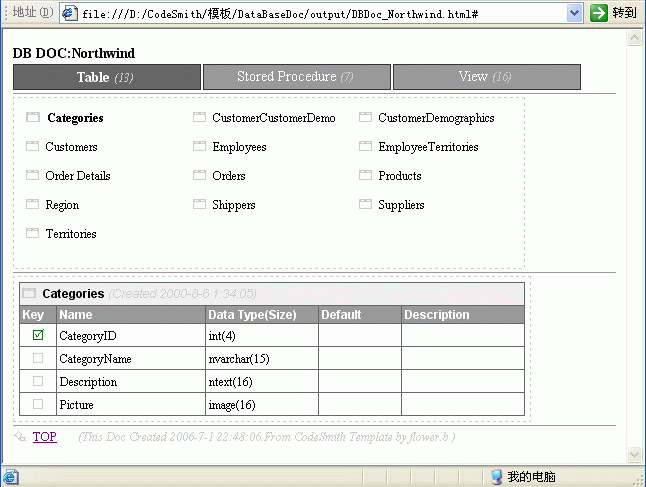Viewport: 646px width, 487px height.
Task: Click the My Computer zone icon in status bar
Action: pyautogui.click(x=497, y=477)
